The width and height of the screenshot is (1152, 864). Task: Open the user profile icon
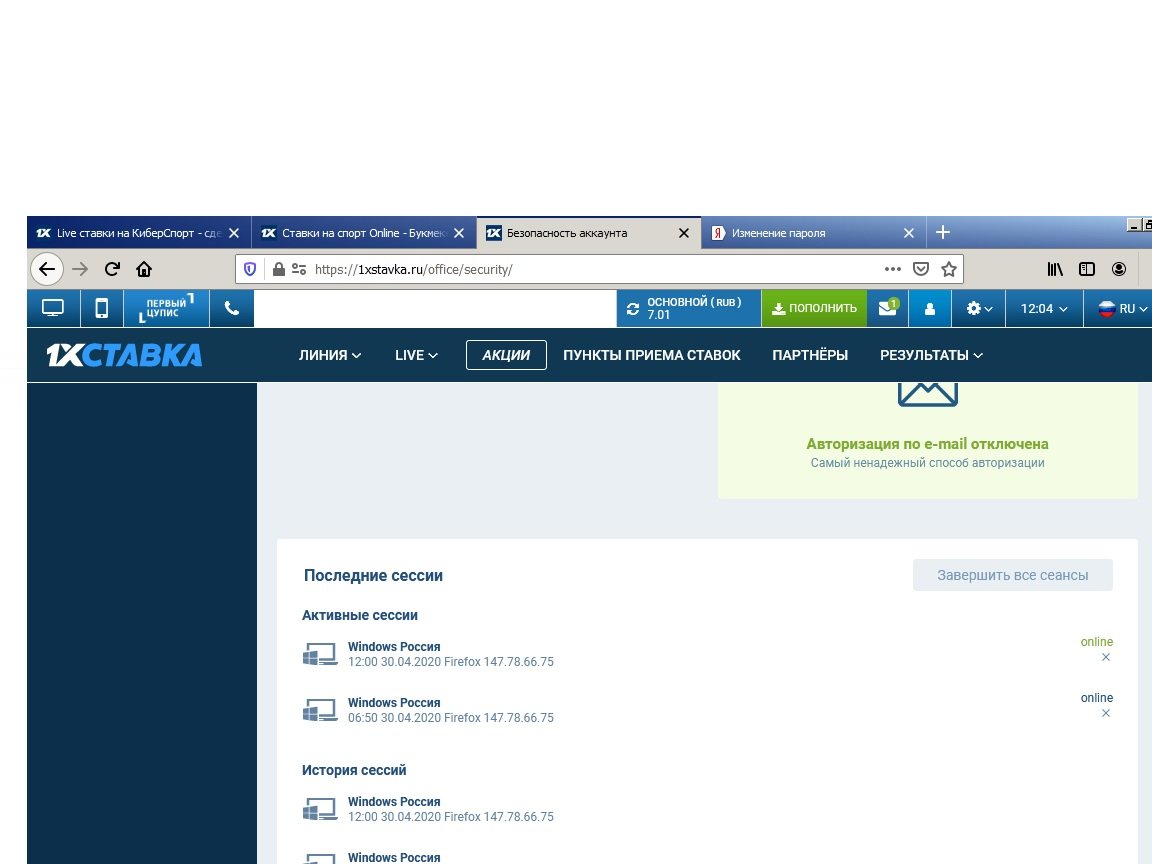pos(929,309)
